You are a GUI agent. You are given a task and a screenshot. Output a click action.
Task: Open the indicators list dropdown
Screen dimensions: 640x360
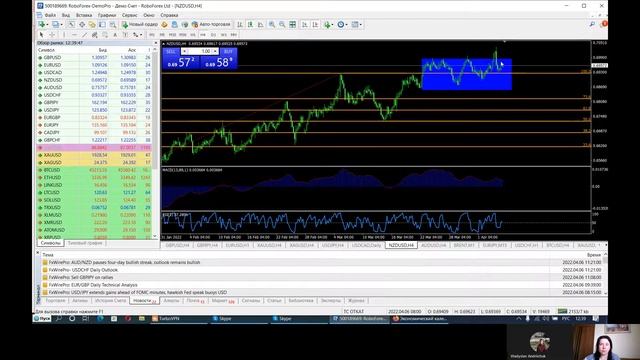click(x=328, y=24)
